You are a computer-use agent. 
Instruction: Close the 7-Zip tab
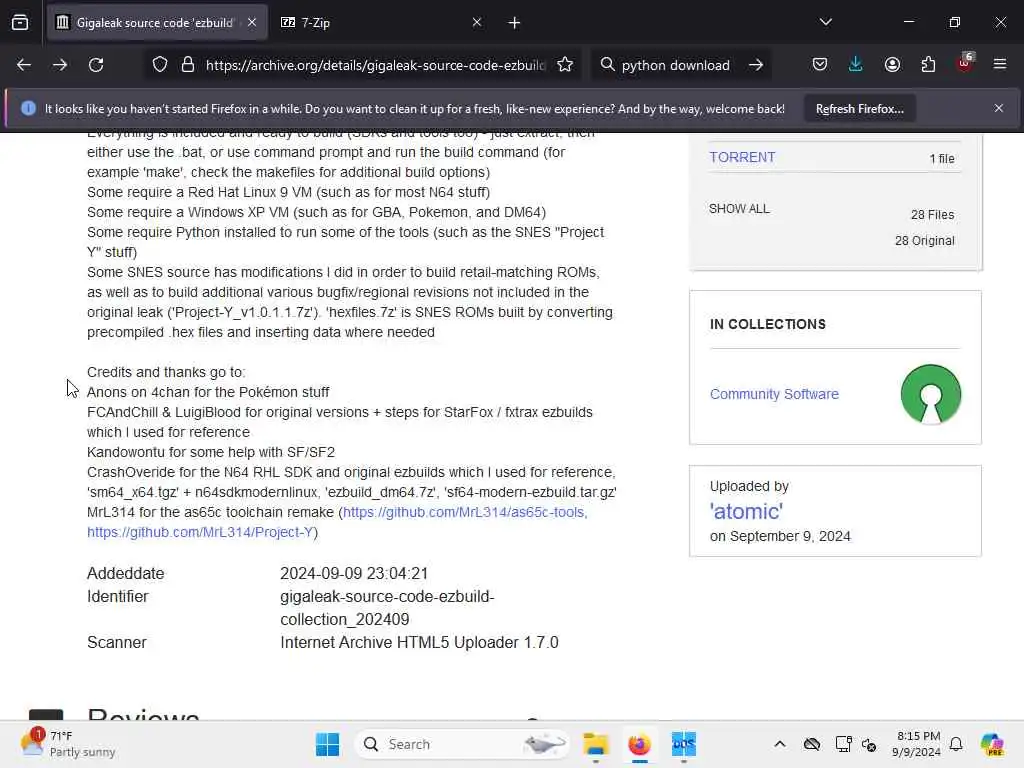pyautogui.click(x=477, y=22)
